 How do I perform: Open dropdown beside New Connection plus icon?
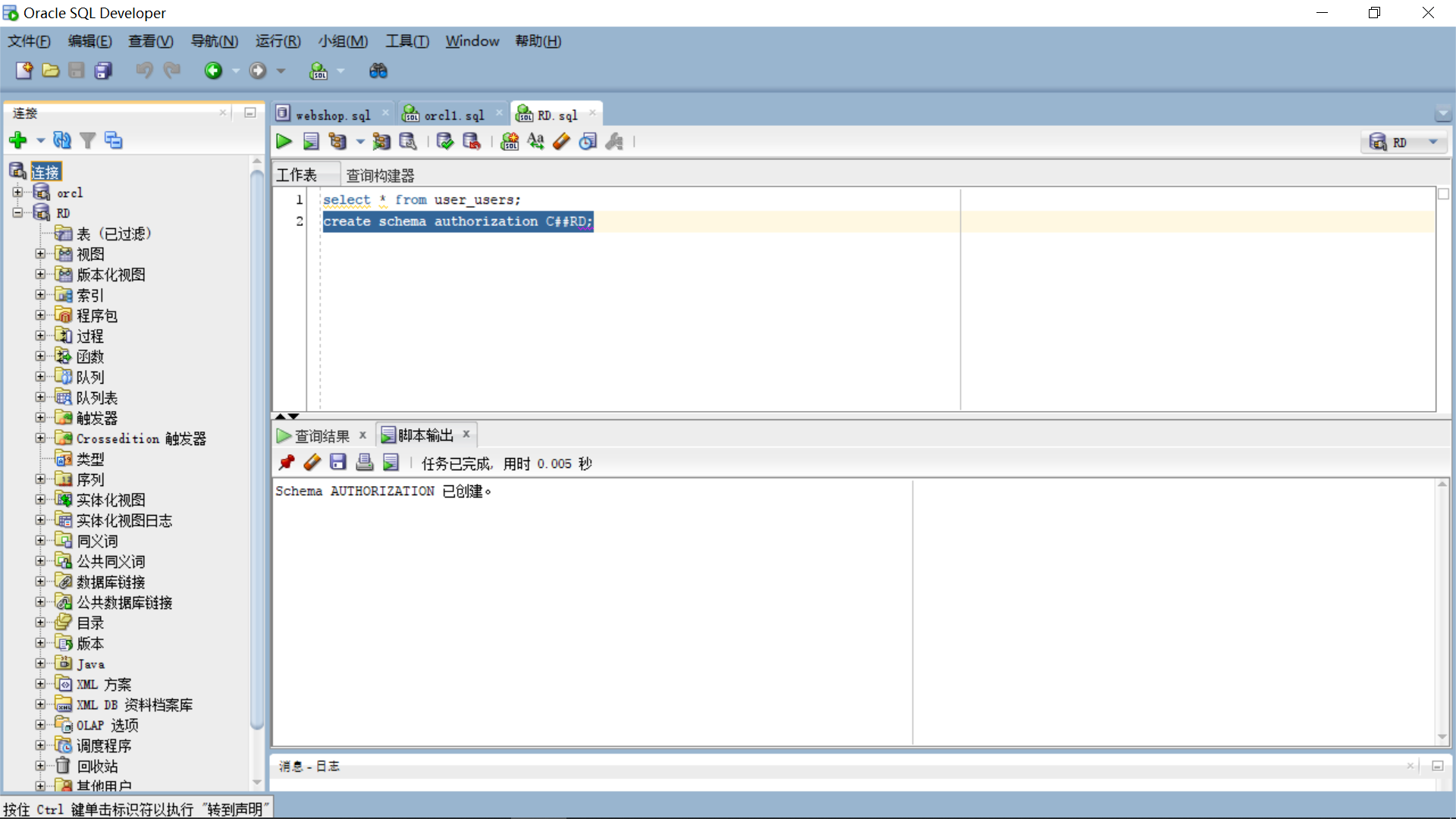click(x=40, y=140)
